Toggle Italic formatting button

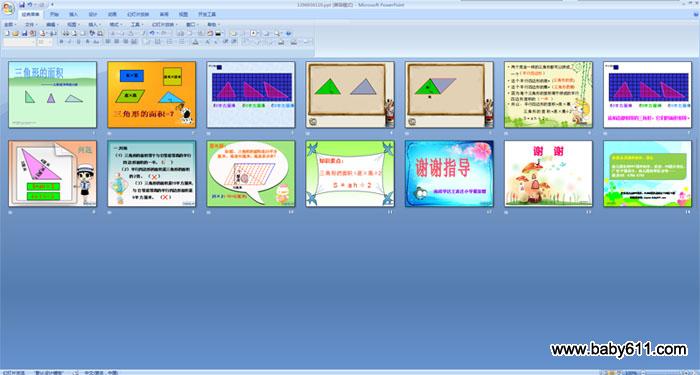click(70, 42)
